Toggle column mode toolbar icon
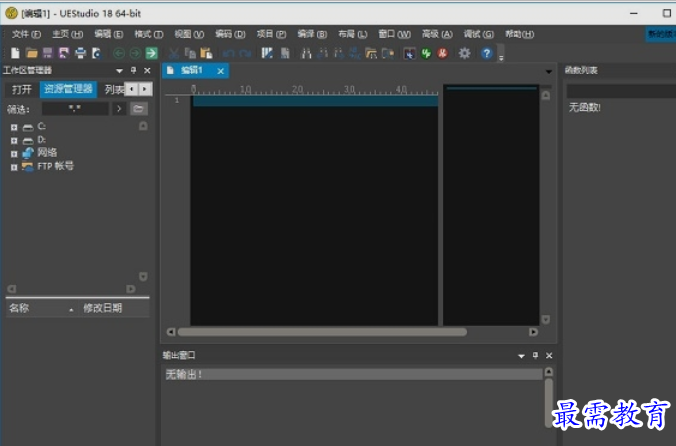The height and width of the screenshot is (446, 676). point(267,53)
